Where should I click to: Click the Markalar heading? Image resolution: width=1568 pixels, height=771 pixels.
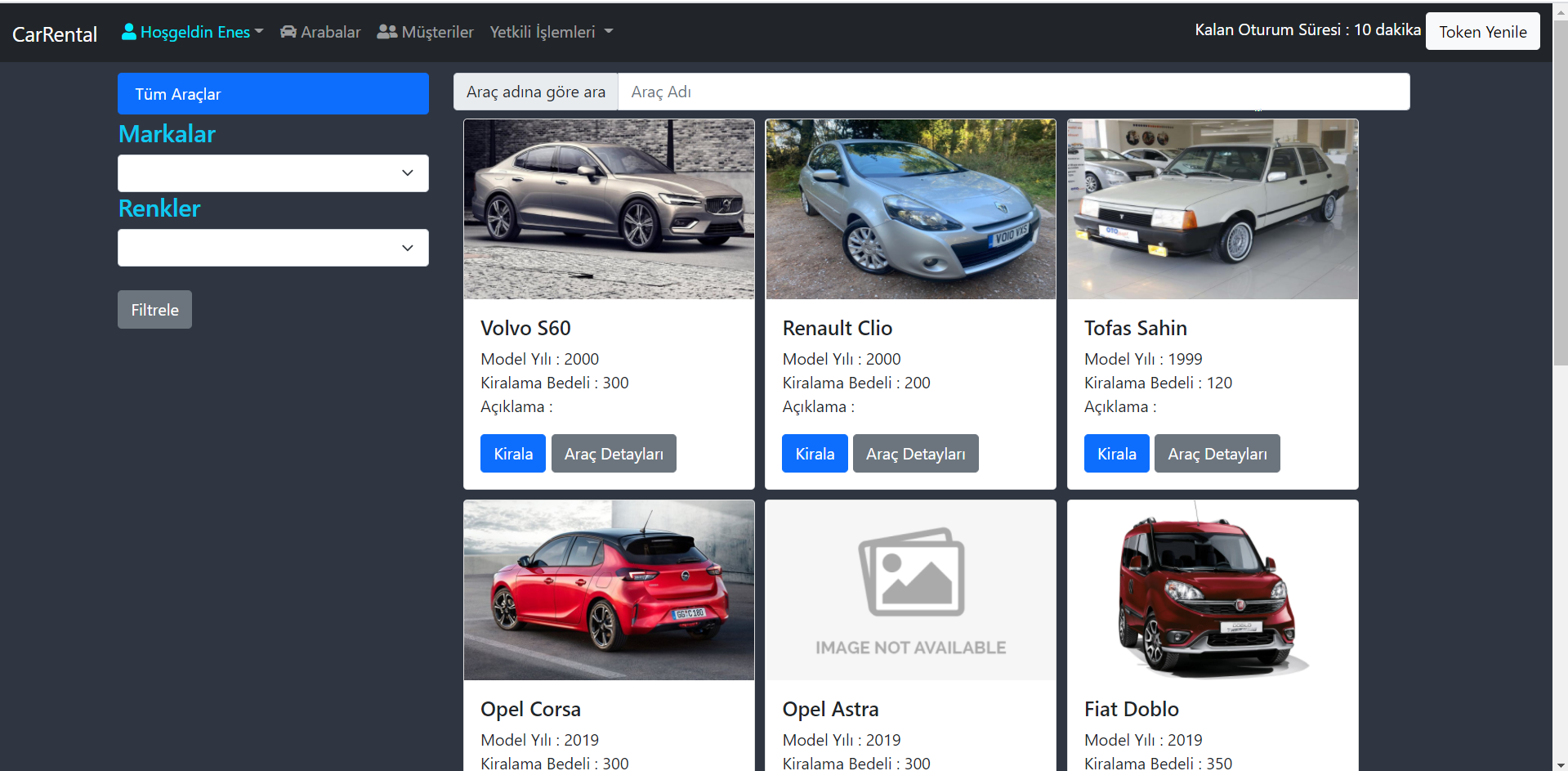tap(167, 134)
